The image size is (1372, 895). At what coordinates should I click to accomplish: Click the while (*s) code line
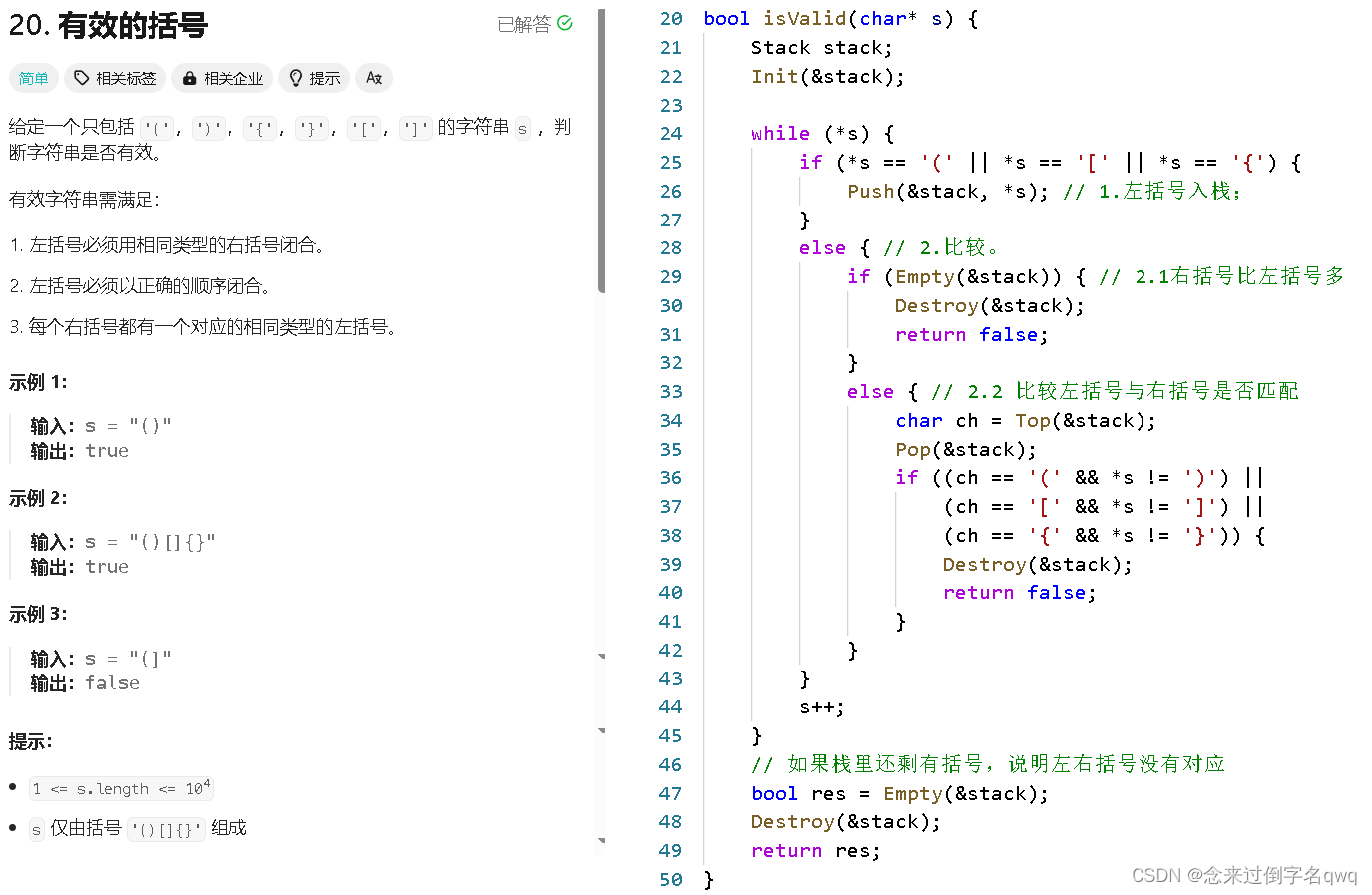click(823, 134)
